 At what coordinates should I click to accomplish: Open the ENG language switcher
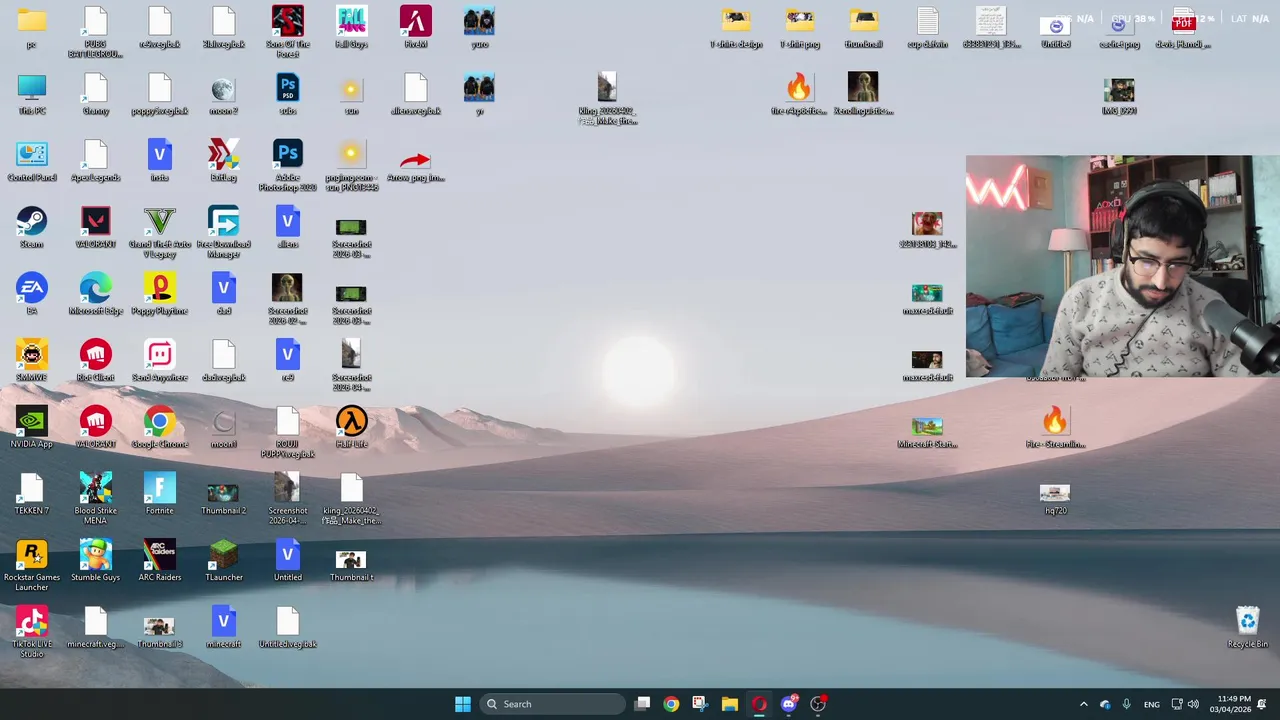(1152, 704)
